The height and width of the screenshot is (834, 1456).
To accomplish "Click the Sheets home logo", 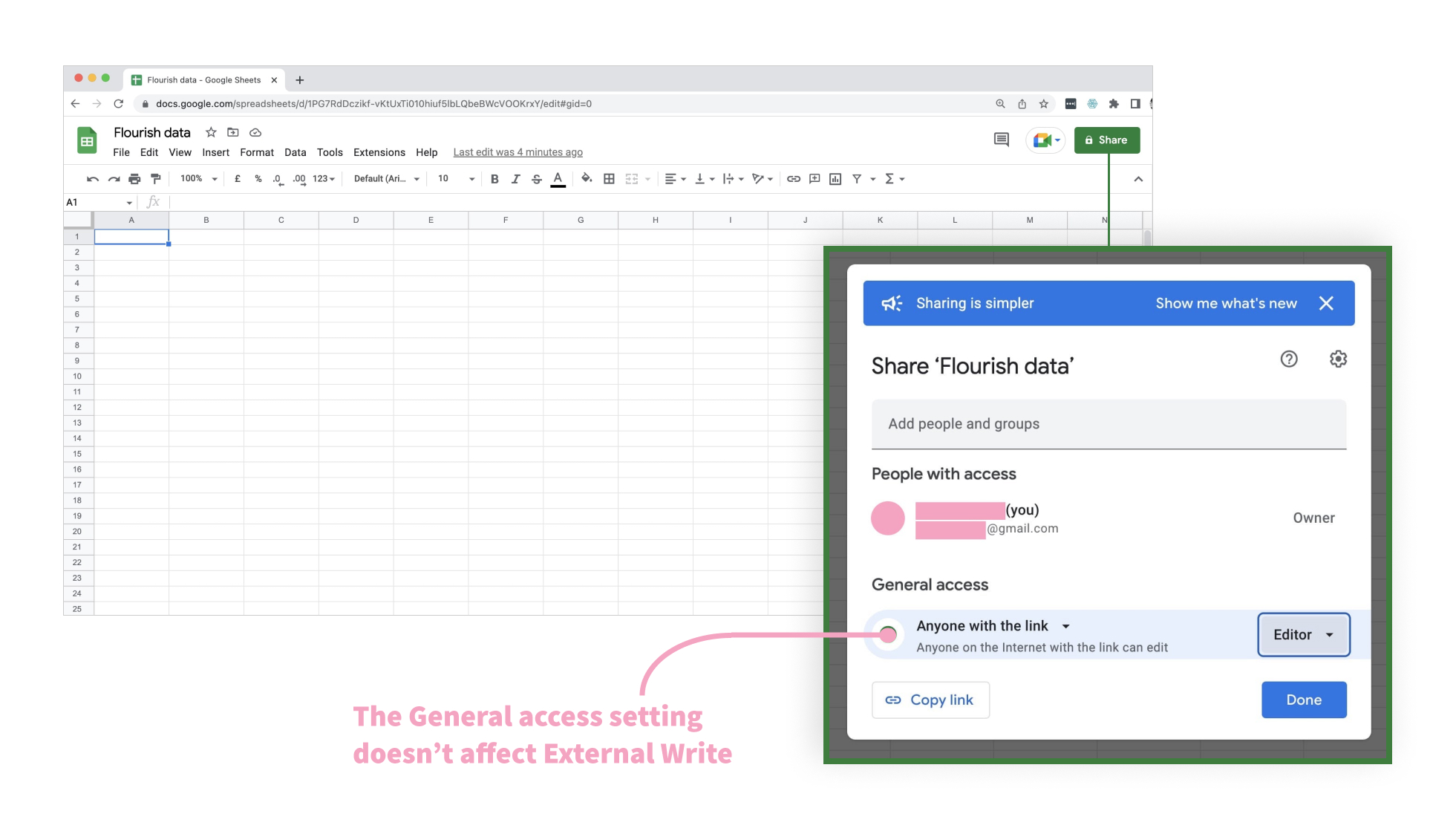I will point(87,140).
